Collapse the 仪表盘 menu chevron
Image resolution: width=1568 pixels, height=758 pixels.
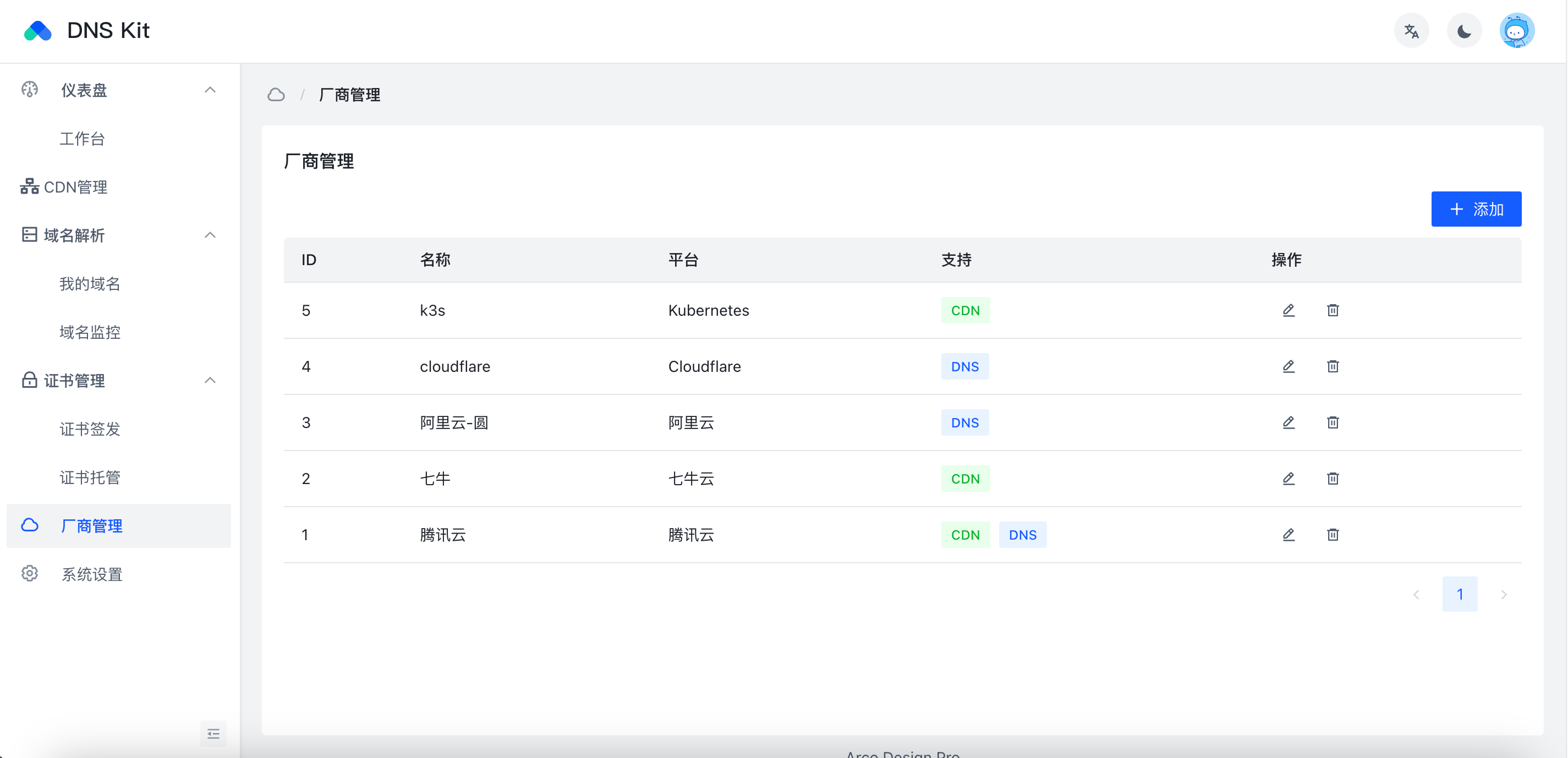point(210,90)
